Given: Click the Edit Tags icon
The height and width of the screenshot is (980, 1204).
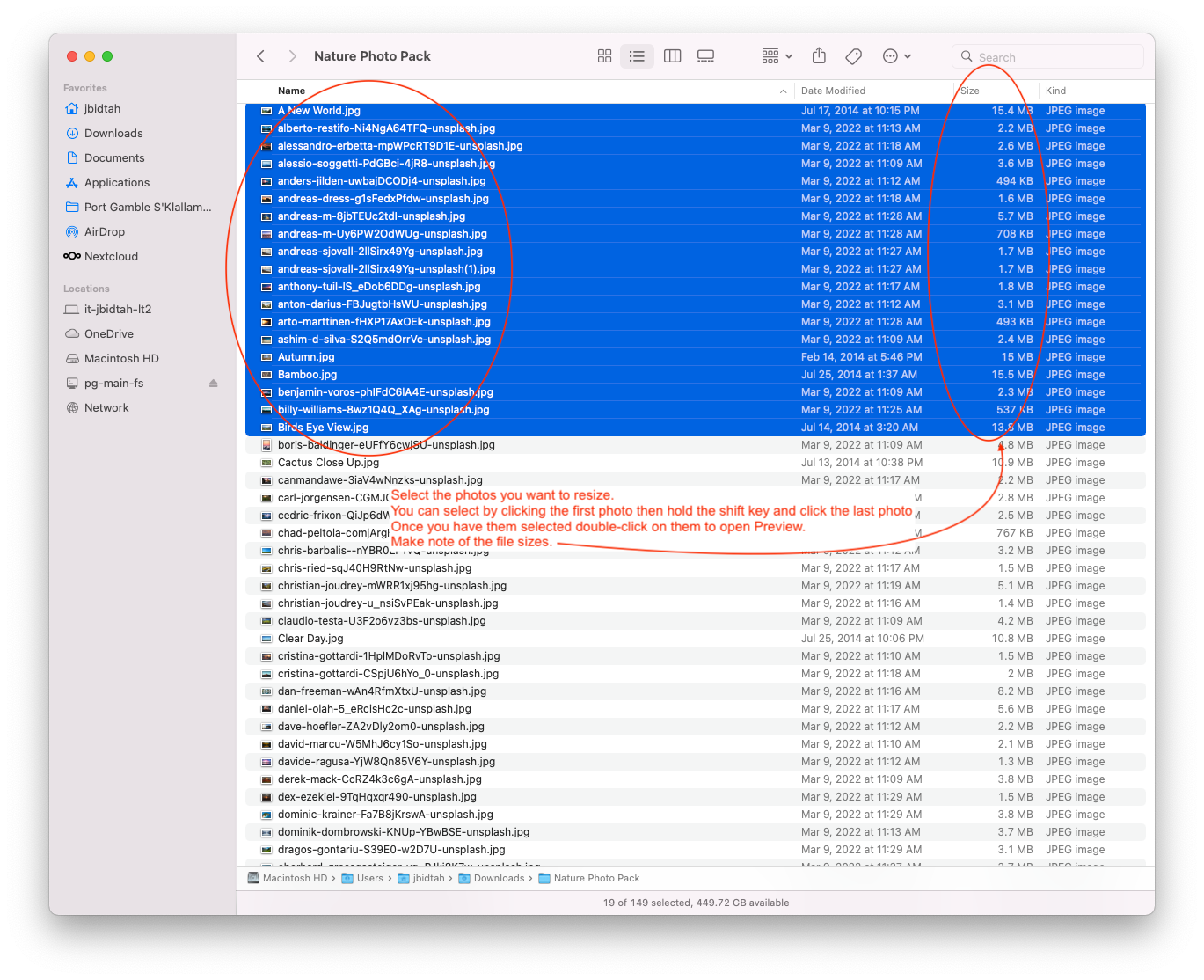Looking at the screenshot, I should click(x=853, y=56).
